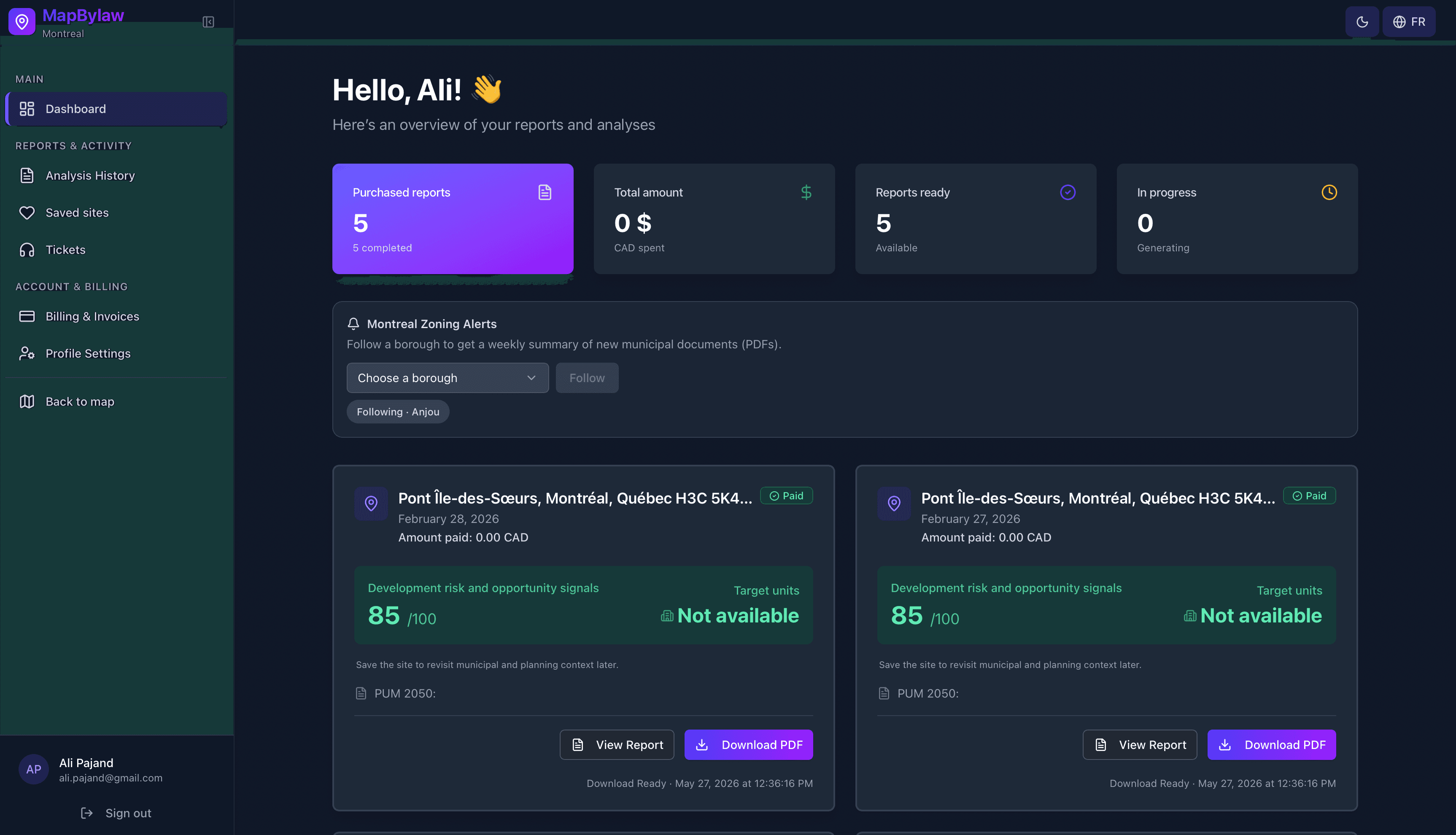Open Billing & Invoices
The image size is (1456, 835).
coord(116,317)
